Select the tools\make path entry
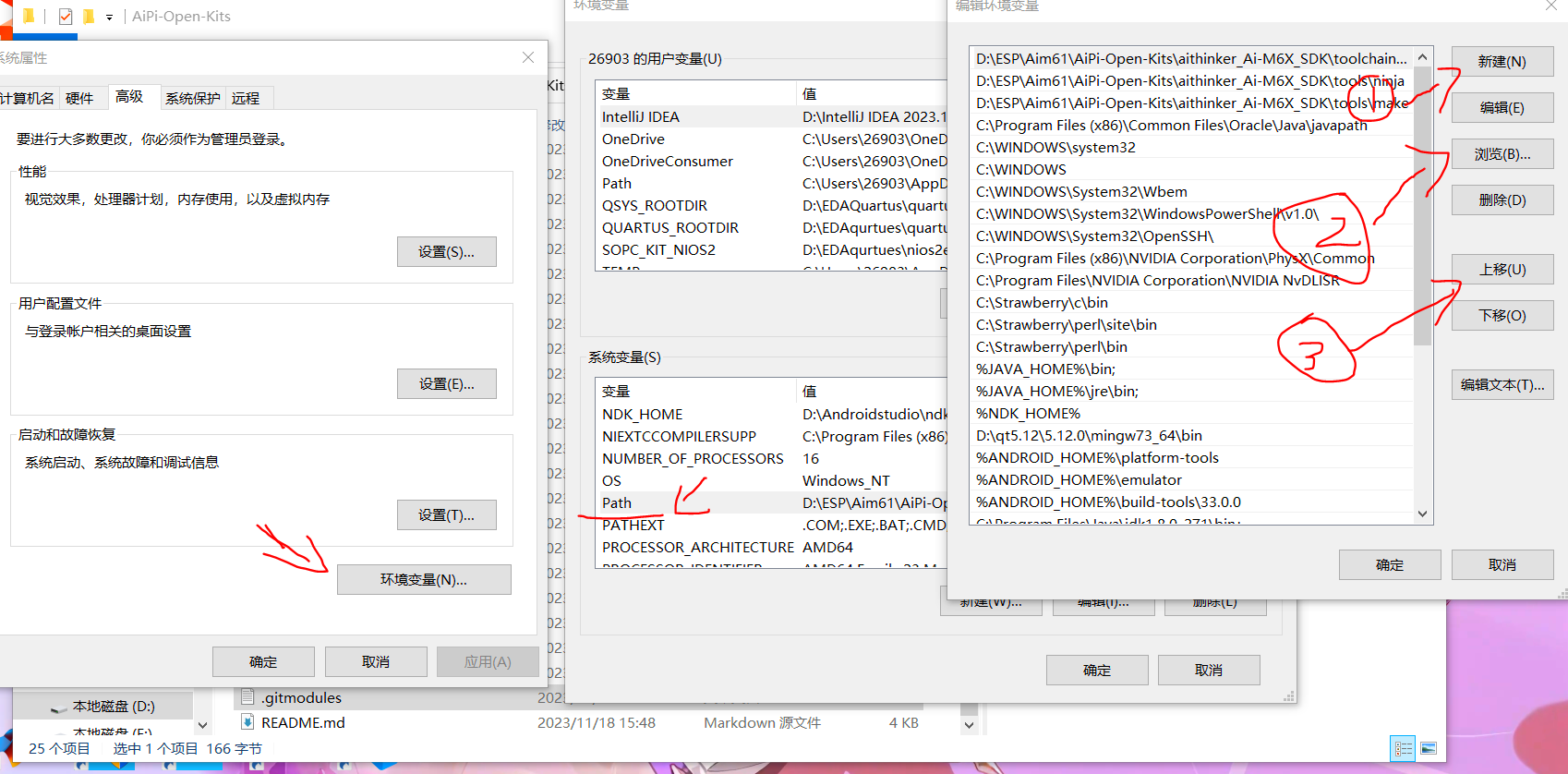This screenshot has height=774, width=1568. [x=1191, y=103]
